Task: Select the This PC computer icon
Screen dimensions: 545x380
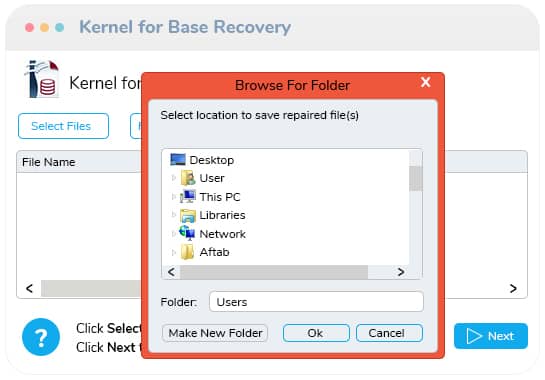Action: coord(188,196)
